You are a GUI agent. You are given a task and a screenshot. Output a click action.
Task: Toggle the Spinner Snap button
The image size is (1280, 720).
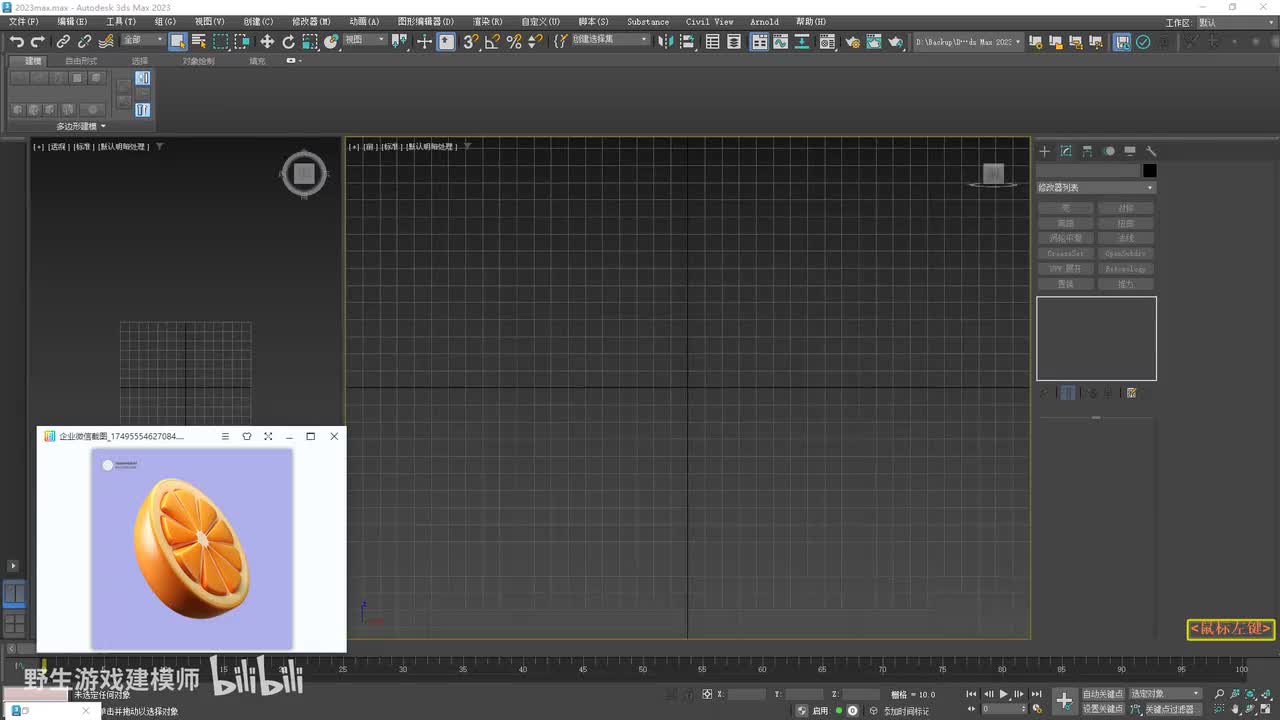(x=535, y=41)
